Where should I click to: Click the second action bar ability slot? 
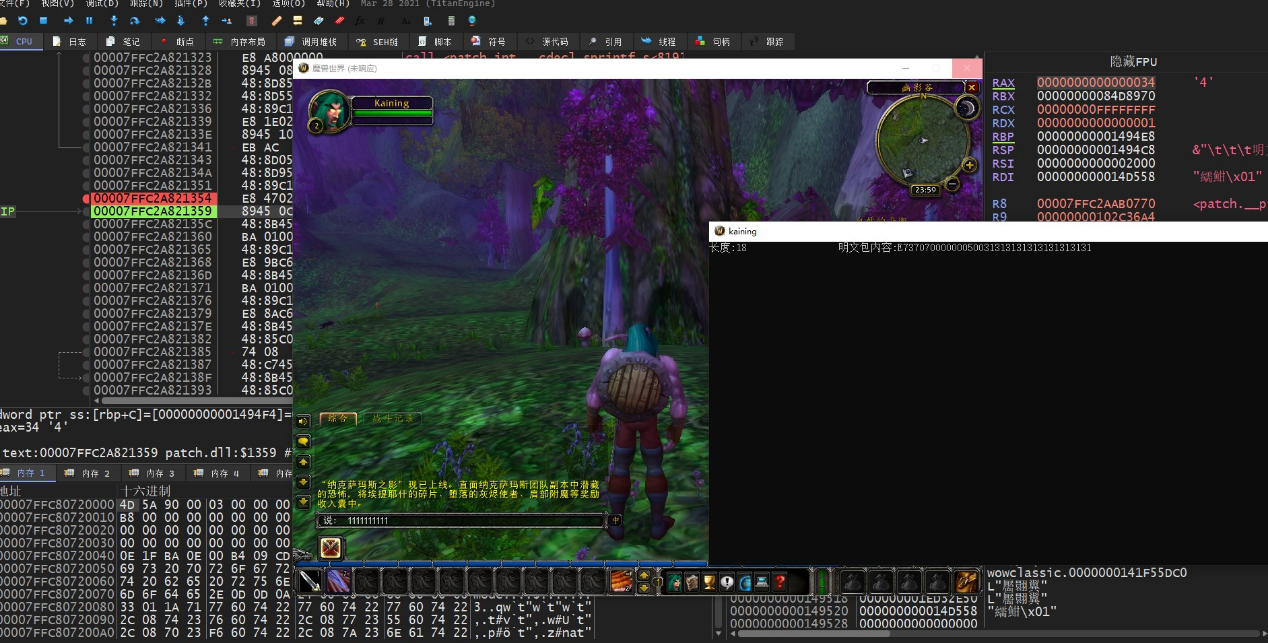(338, 581)
